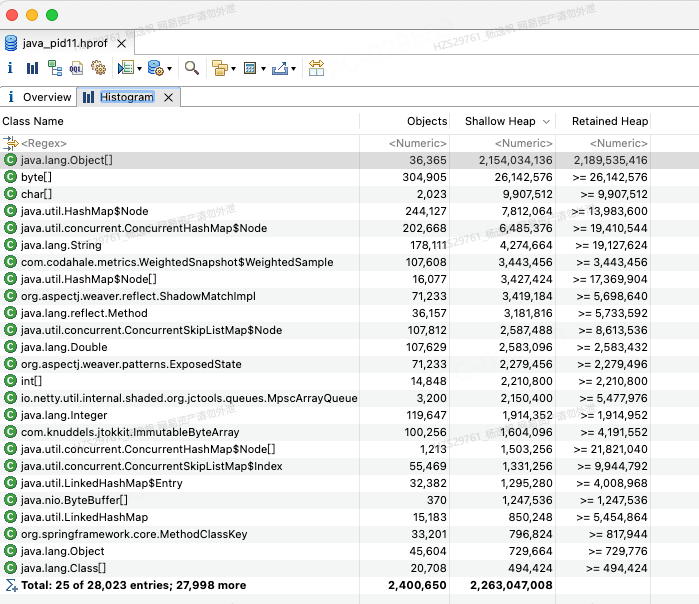Sort by Shallow Heap column header

(x=502, y=121)
